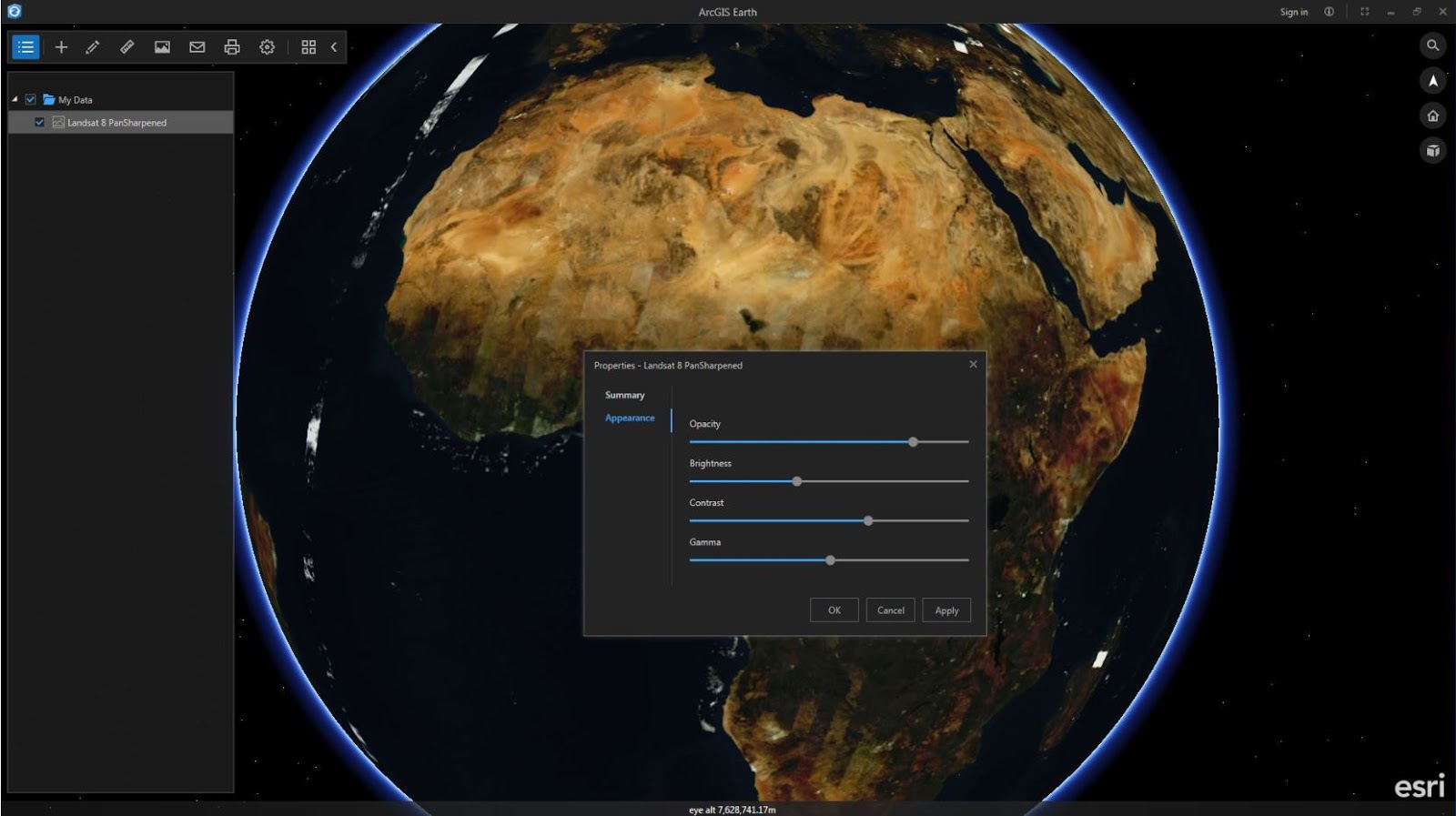Go to Home default view
Screen dimensions: 1456x816
1432,116
